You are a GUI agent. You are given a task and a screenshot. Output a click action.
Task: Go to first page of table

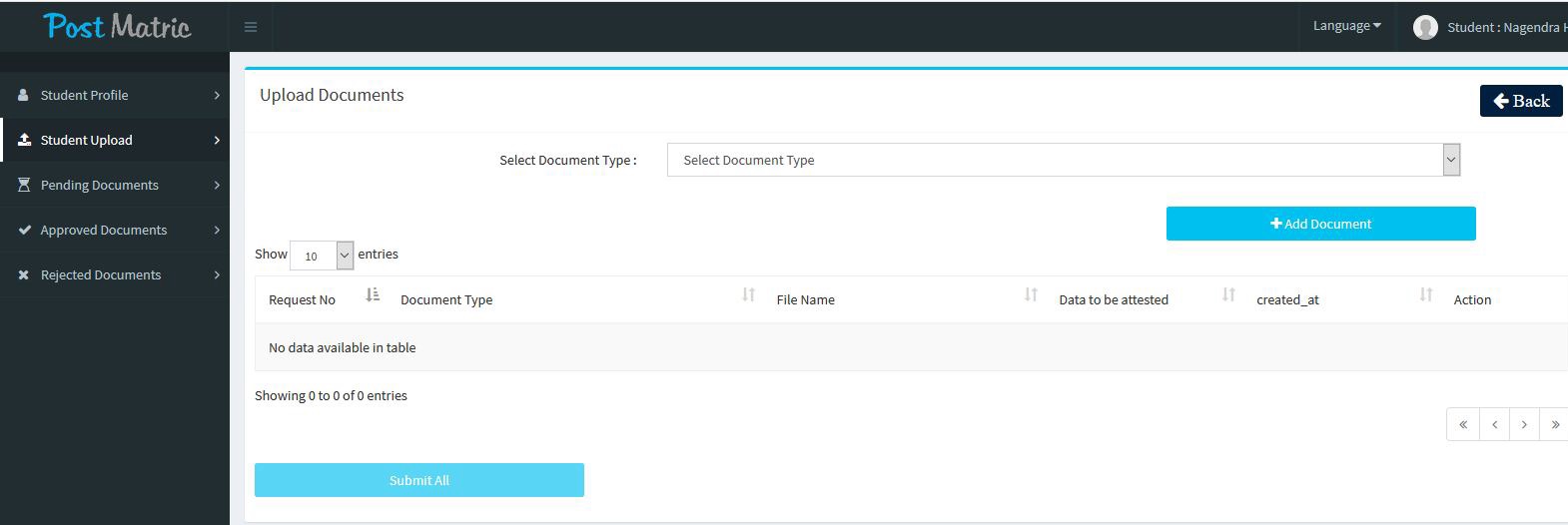(x=1463, y=424)
